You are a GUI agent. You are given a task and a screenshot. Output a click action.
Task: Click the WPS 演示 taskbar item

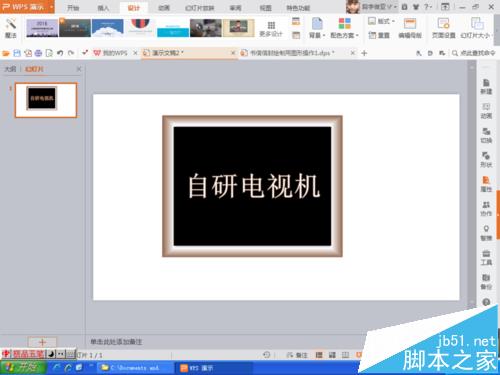point(213,368)
